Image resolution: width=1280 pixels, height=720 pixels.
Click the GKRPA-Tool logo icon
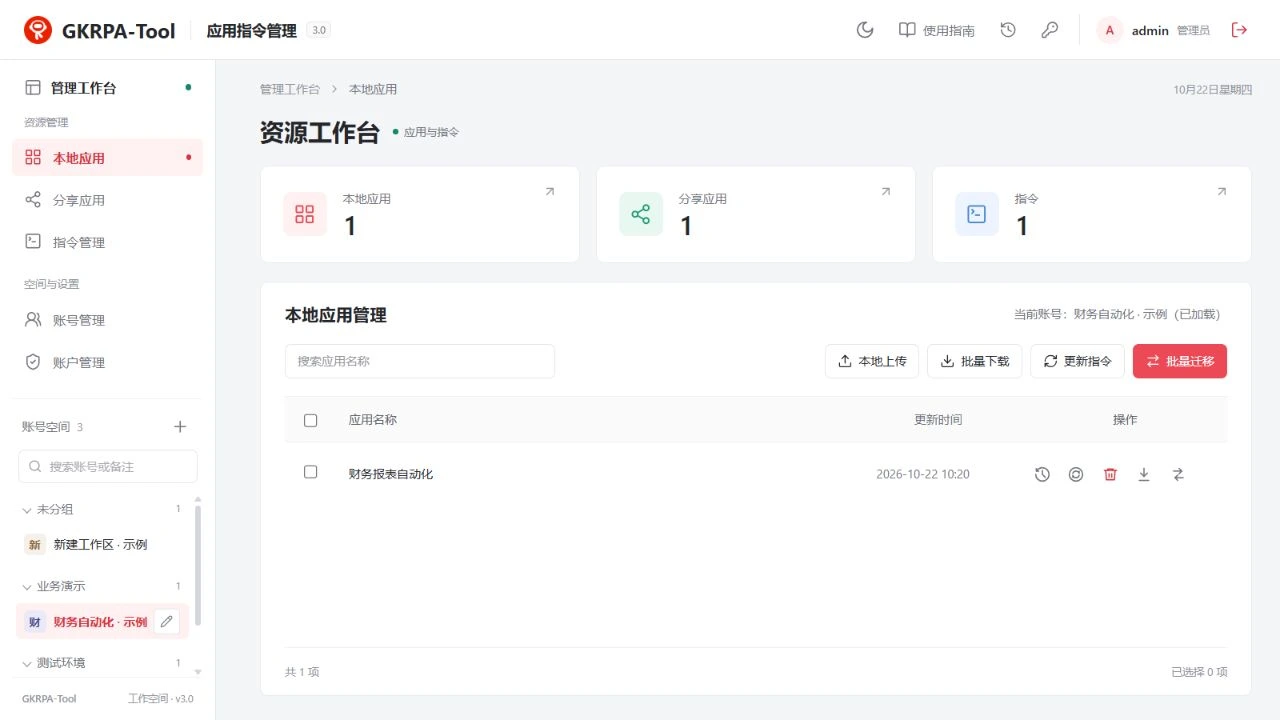tap(38, 30)
